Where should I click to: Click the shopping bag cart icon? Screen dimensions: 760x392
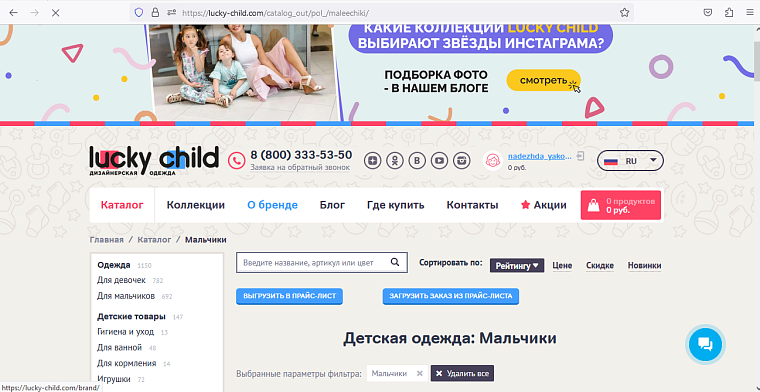(593, 205)
